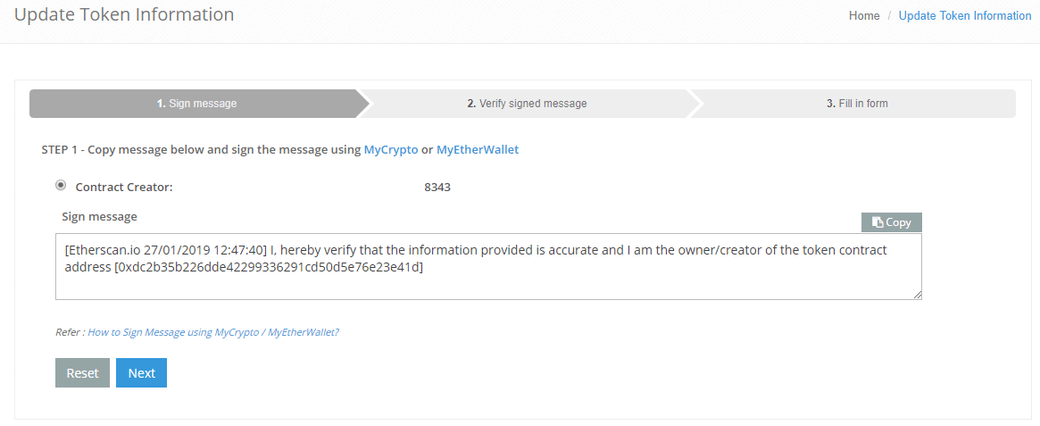Image resolution: width=1040 pixels, height=426 pixels.
Task: Click the Sign message field label
Action: pos(99,216)
